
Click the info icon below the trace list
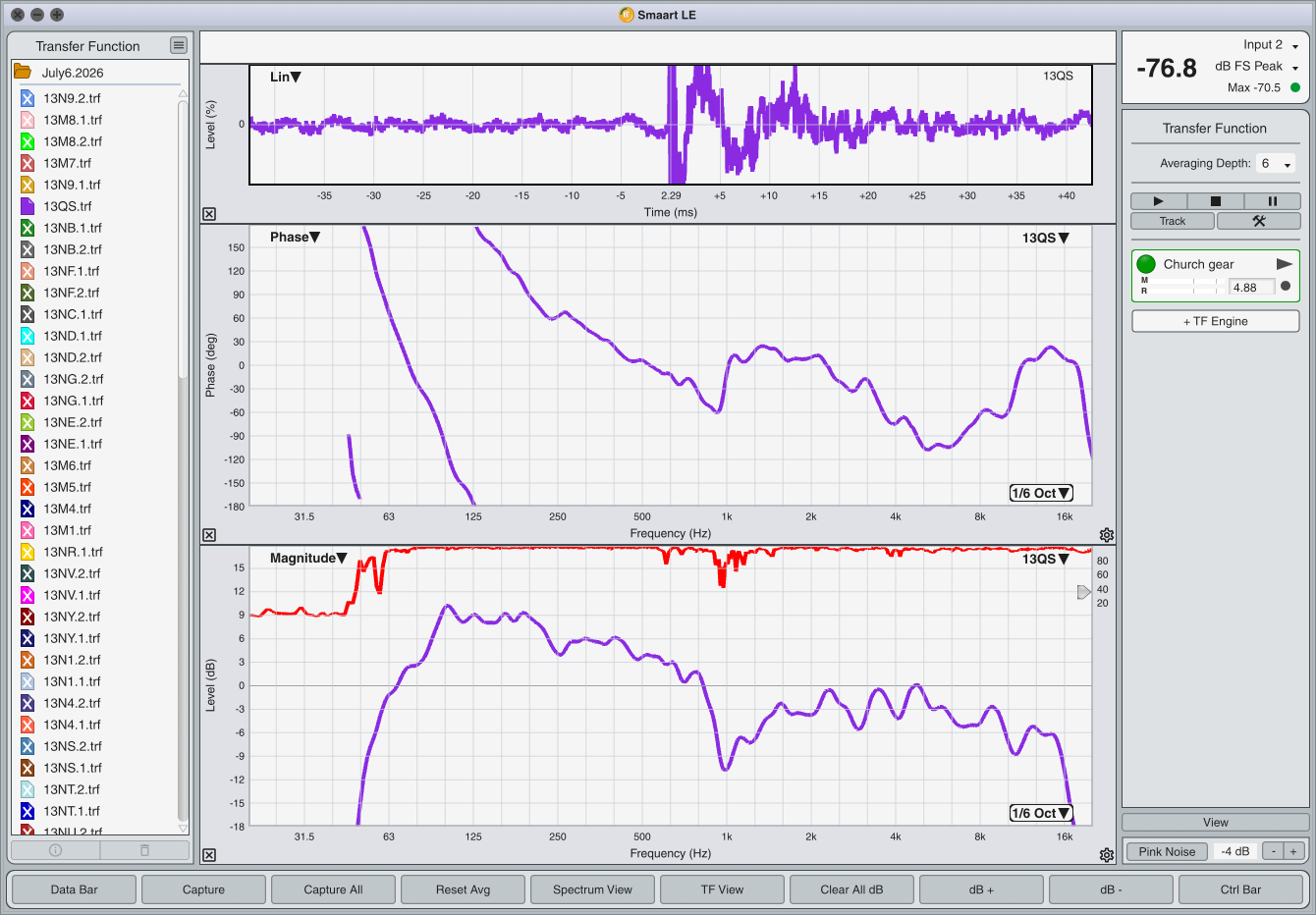click(x=55, y=850)
